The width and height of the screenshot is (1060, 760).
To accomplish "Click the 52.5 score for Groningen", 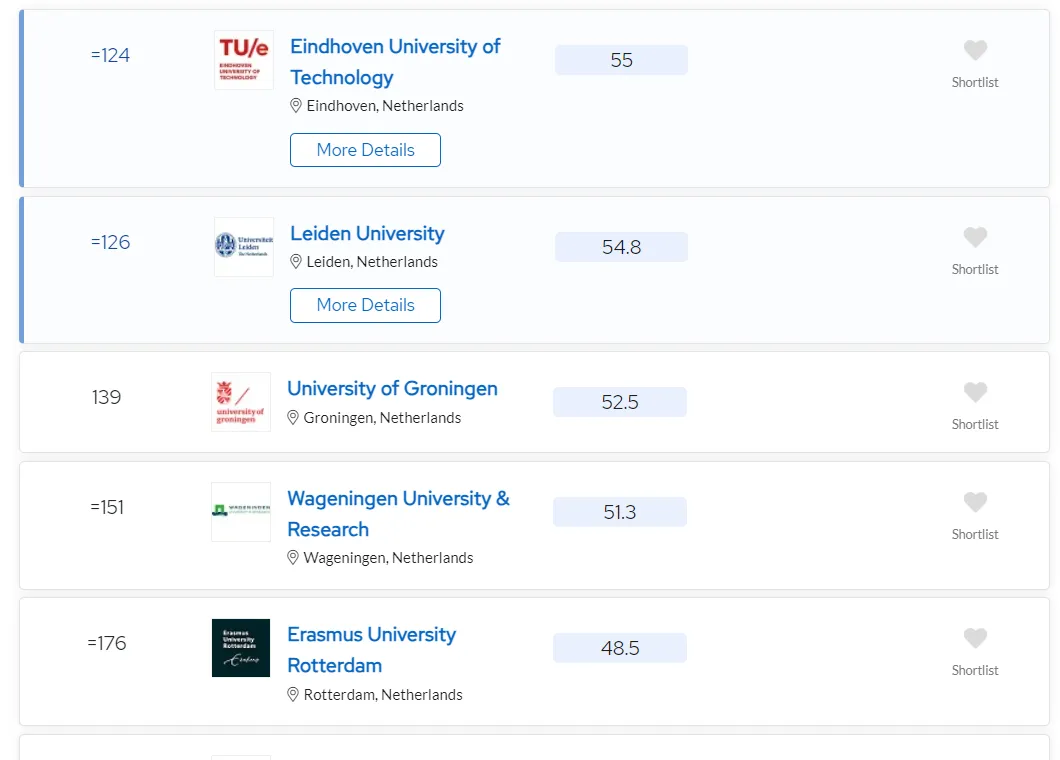I will (620, 402).
